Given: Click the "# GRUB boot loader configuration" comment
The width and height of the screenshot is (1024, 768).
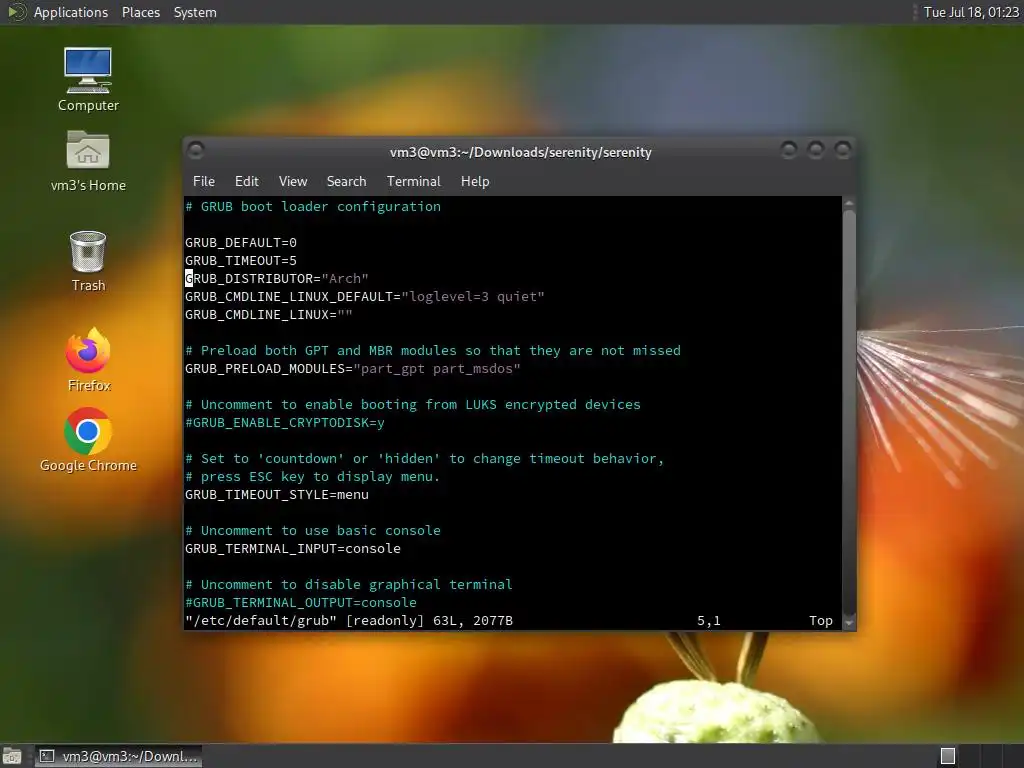Looking at the screenshot, I should pos(313,206).
